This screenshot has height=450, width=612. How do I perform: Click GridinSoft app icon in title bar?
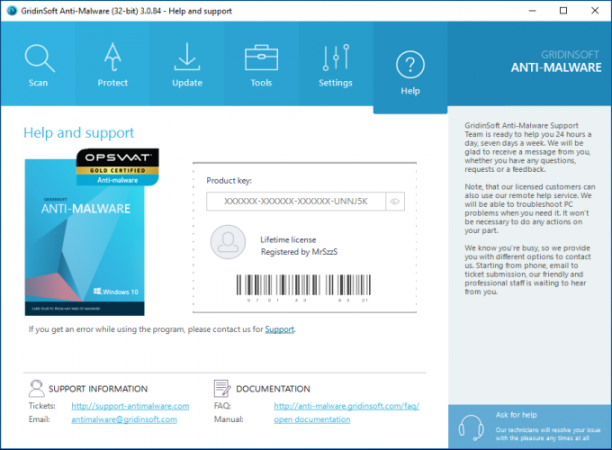(x=12, y=11)
